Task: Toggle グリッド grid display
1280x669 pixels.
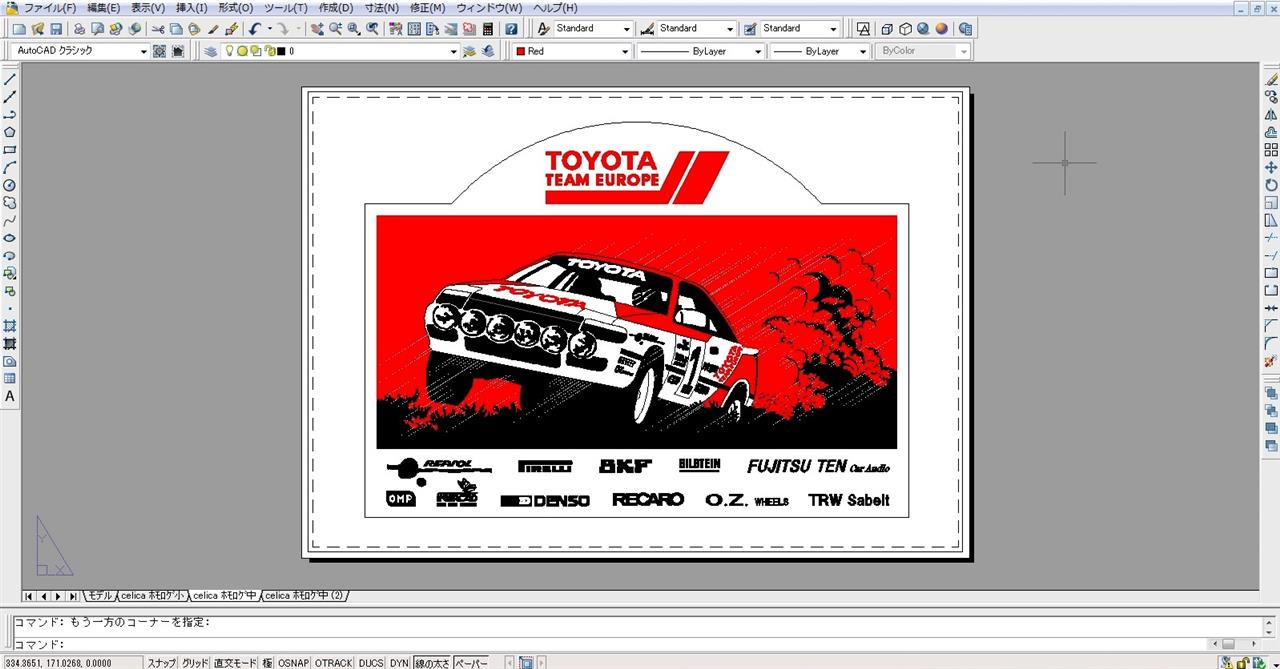Action: pos(195,663)
